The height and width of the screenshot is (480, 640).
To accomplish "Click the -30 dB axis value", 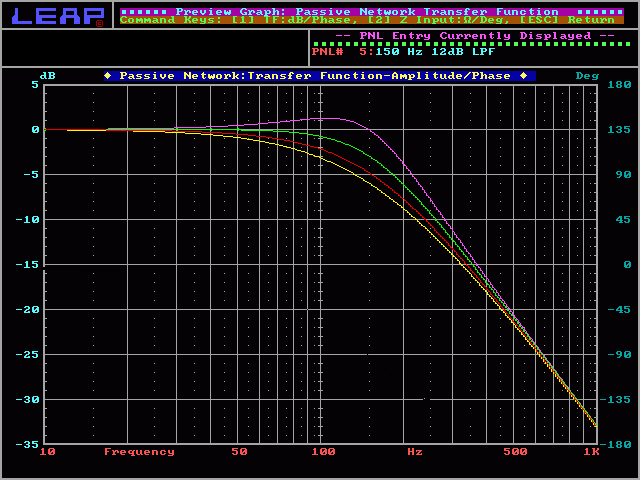I will pyautogui.click(x=27, y=400).
